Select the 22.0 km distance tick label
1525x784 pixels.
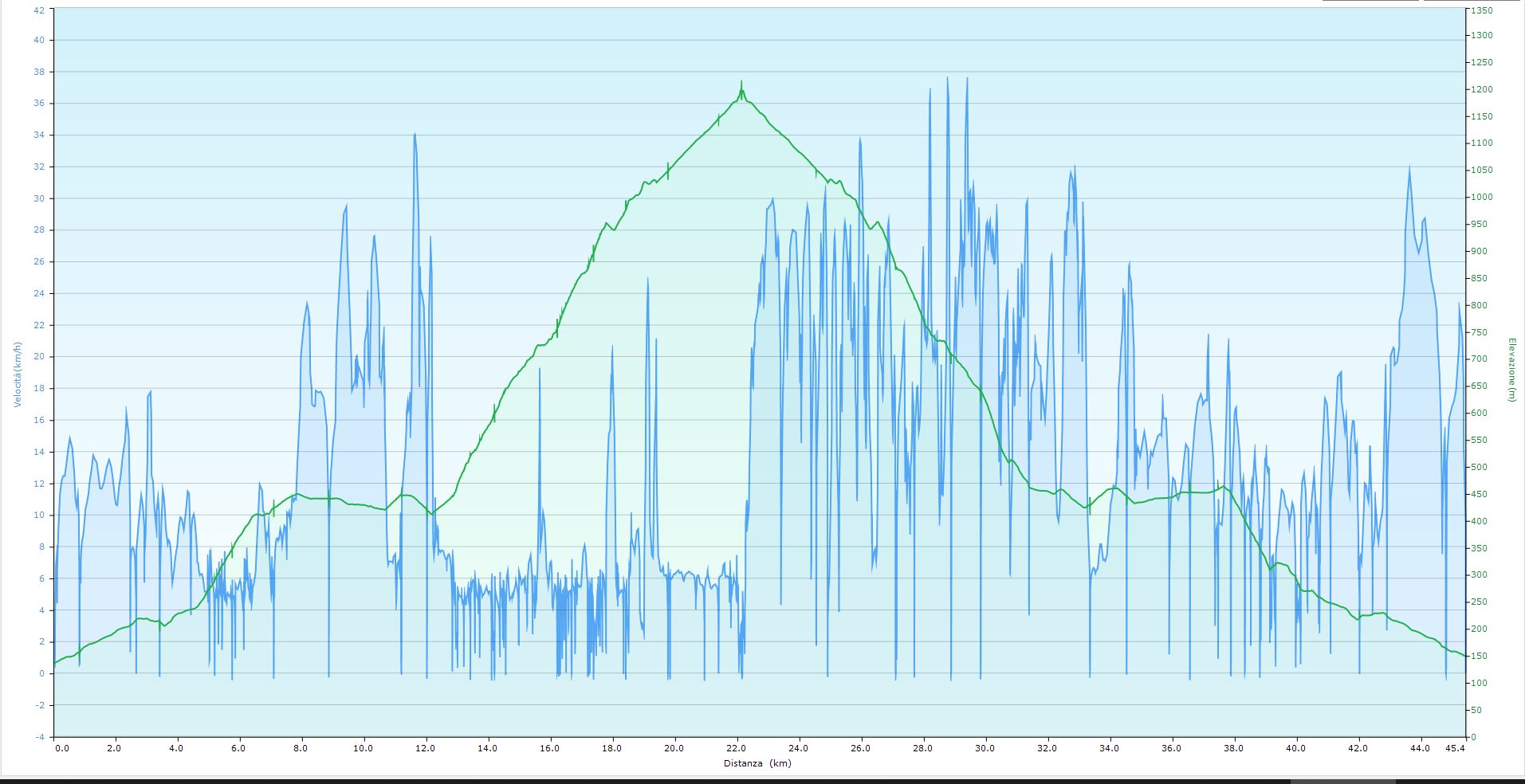click(737, 748)
